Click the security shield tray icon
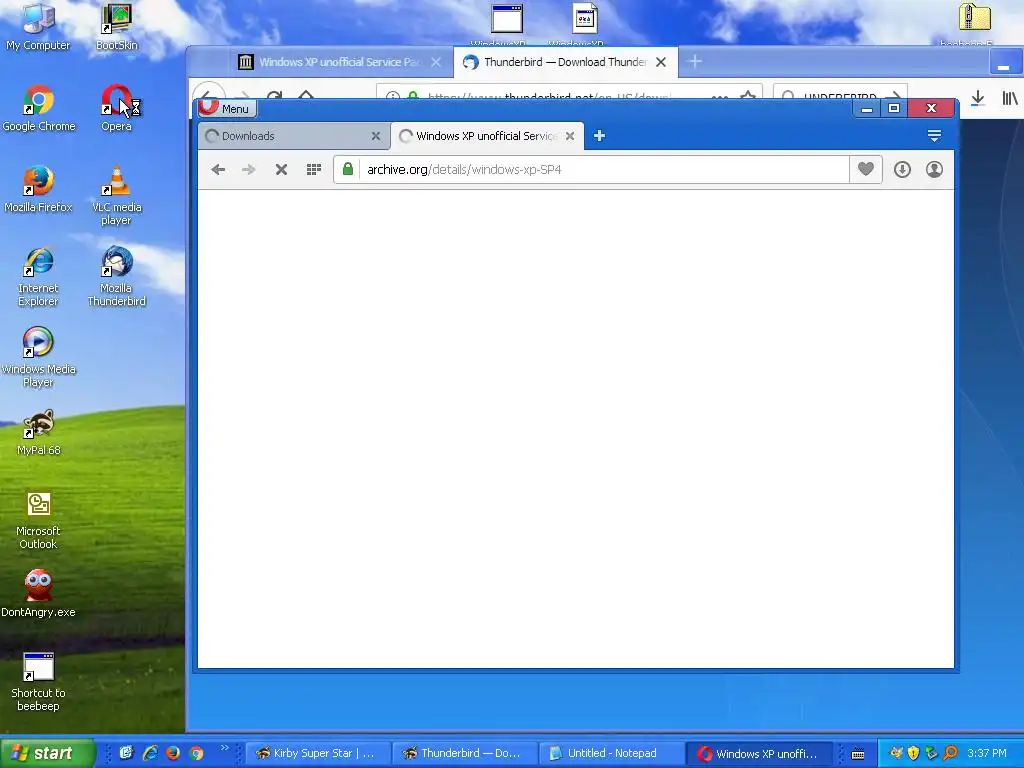The height and width of the screenshot is (768, 1024). (914, 753)
